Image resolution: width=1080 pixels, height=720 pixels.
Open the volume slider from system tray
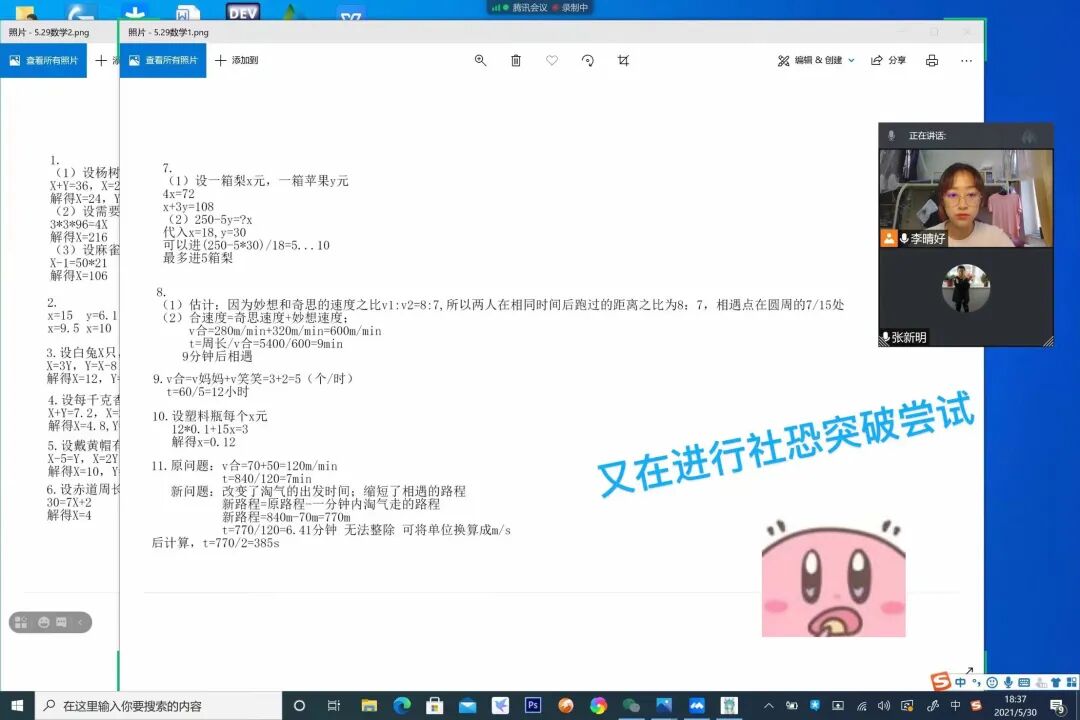pos(883,705)
